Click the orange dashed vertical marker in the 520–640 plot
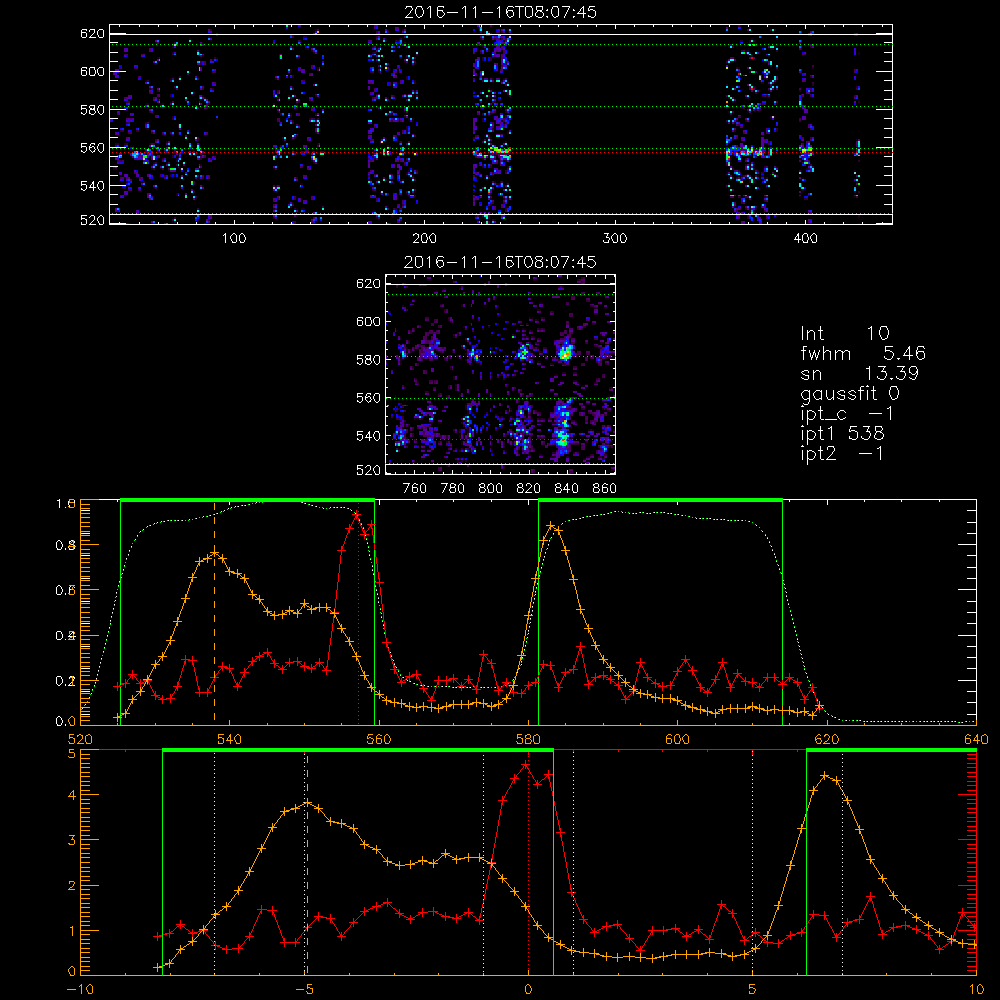The image size is (1000, 1000). point(214,612)
